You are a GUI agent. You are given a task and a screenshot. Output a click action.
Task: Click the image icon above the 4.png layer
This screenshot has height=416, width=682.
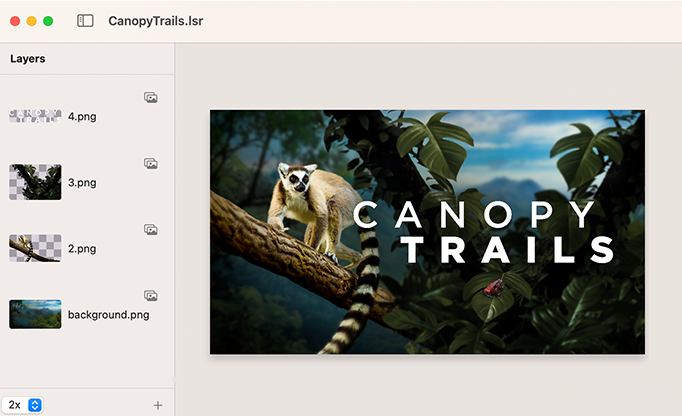click(151, 97)
